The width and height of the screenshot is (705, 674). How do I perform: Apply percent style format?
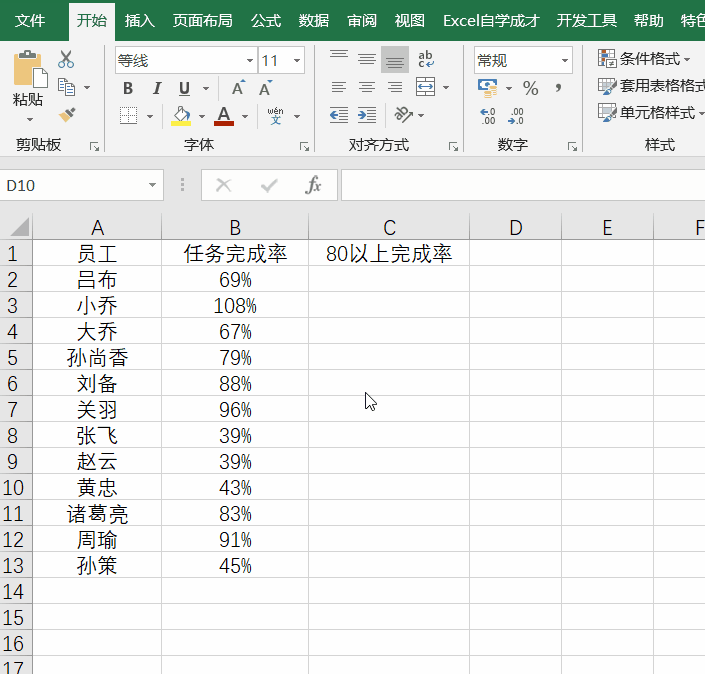click(531, 88)
